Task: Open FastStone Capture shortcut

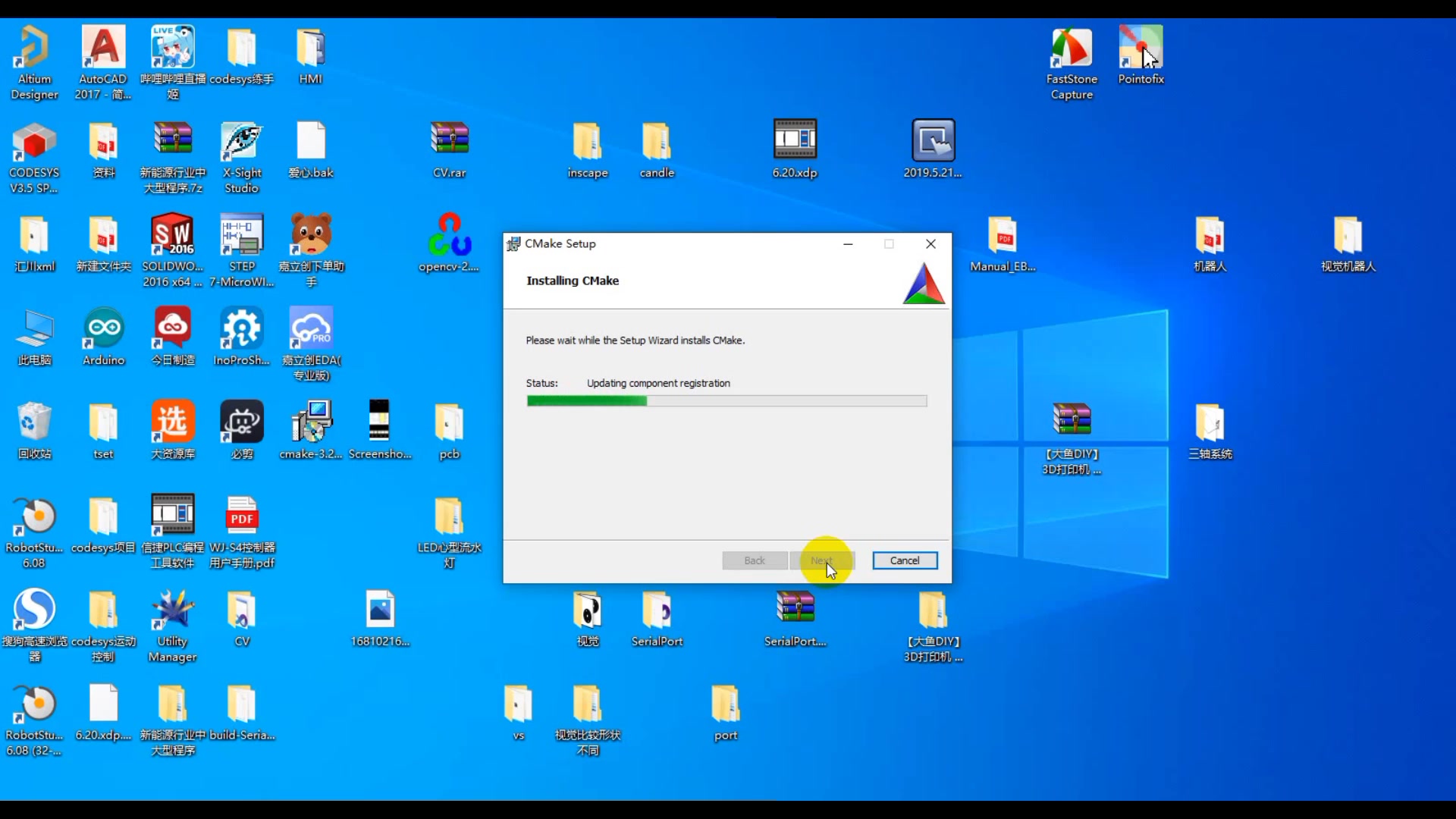Action: click(x=1072, y=49)
